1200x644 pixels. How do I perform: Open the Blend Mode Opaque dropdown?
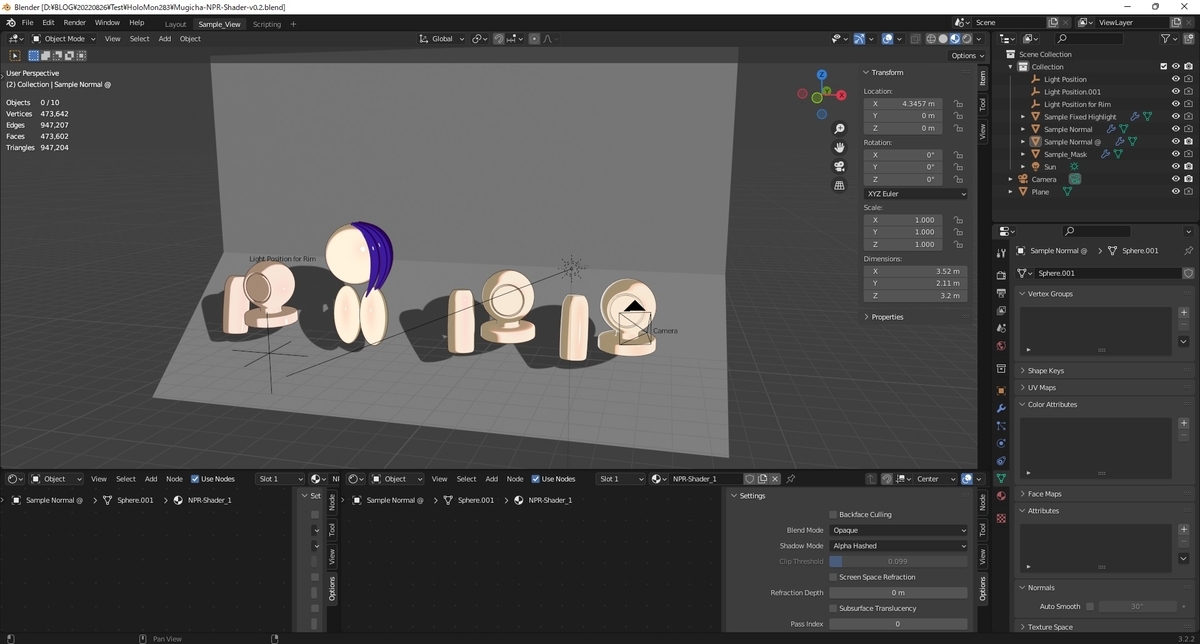click(x=898, y=530)
